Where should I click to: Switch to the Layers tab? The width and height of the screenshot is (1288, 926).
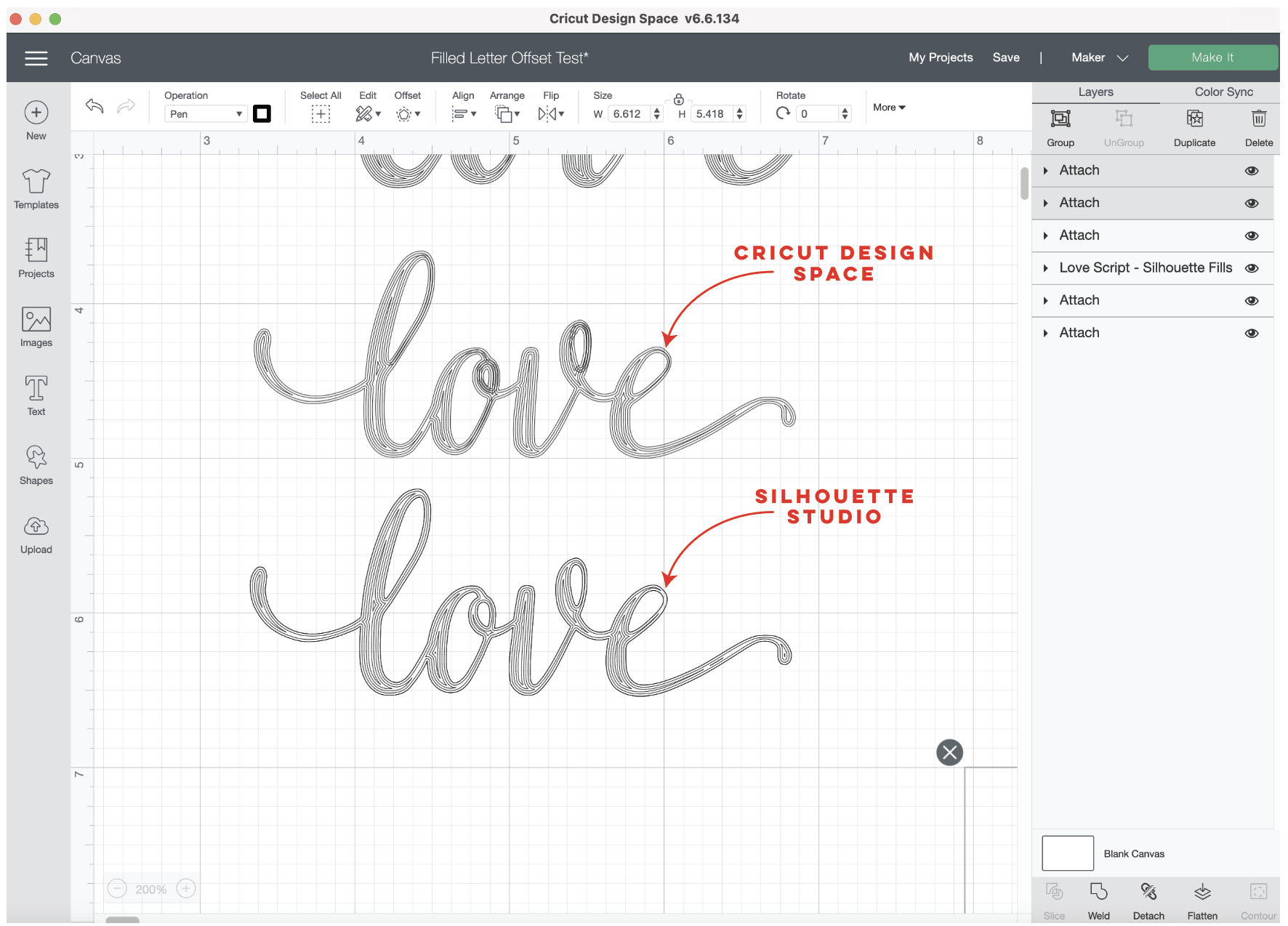[1095, 92]
